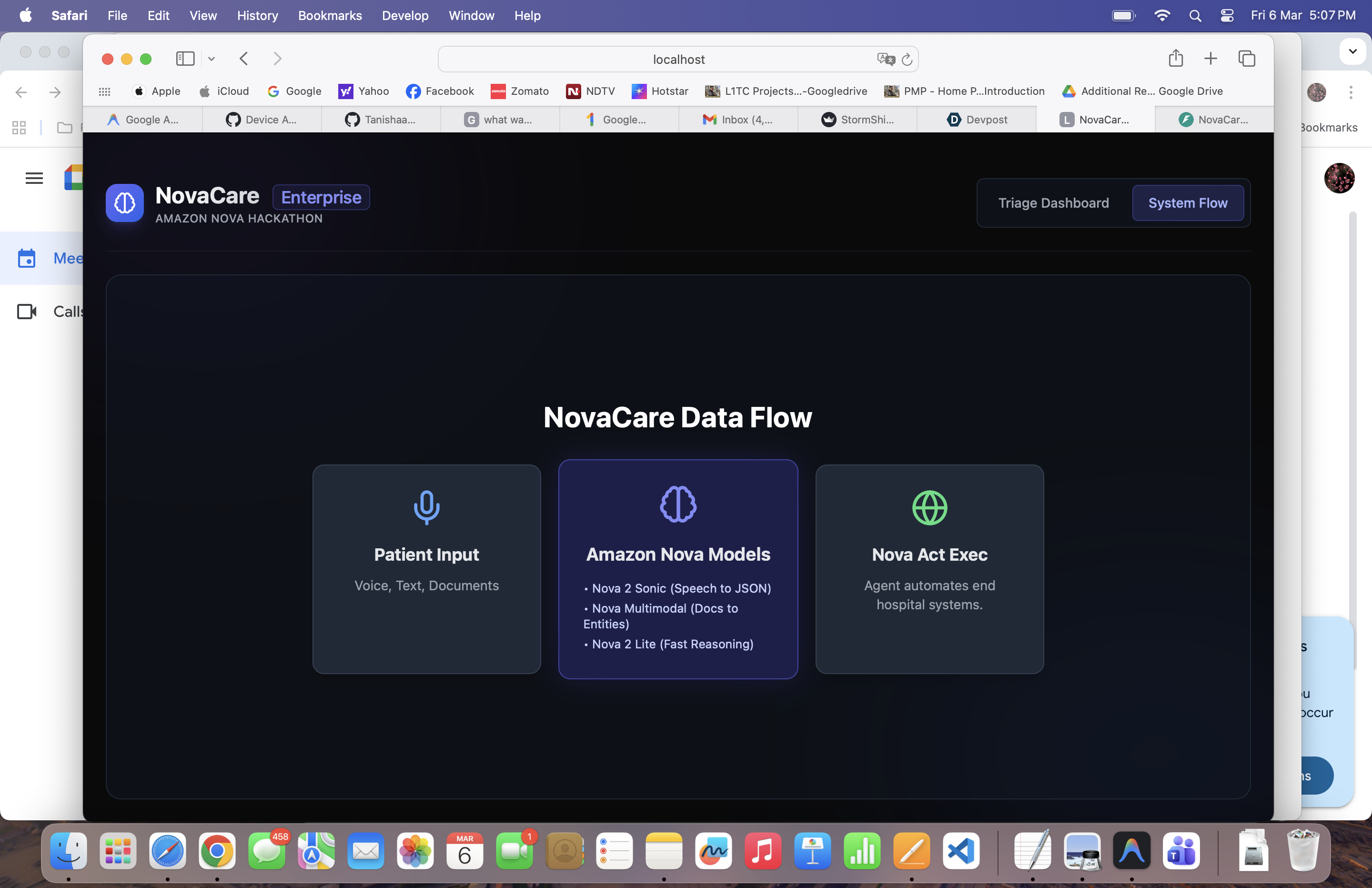Click the Amazon Nova Models brain icon
This screenshot has width=1372, height=888.
[678, 505]
